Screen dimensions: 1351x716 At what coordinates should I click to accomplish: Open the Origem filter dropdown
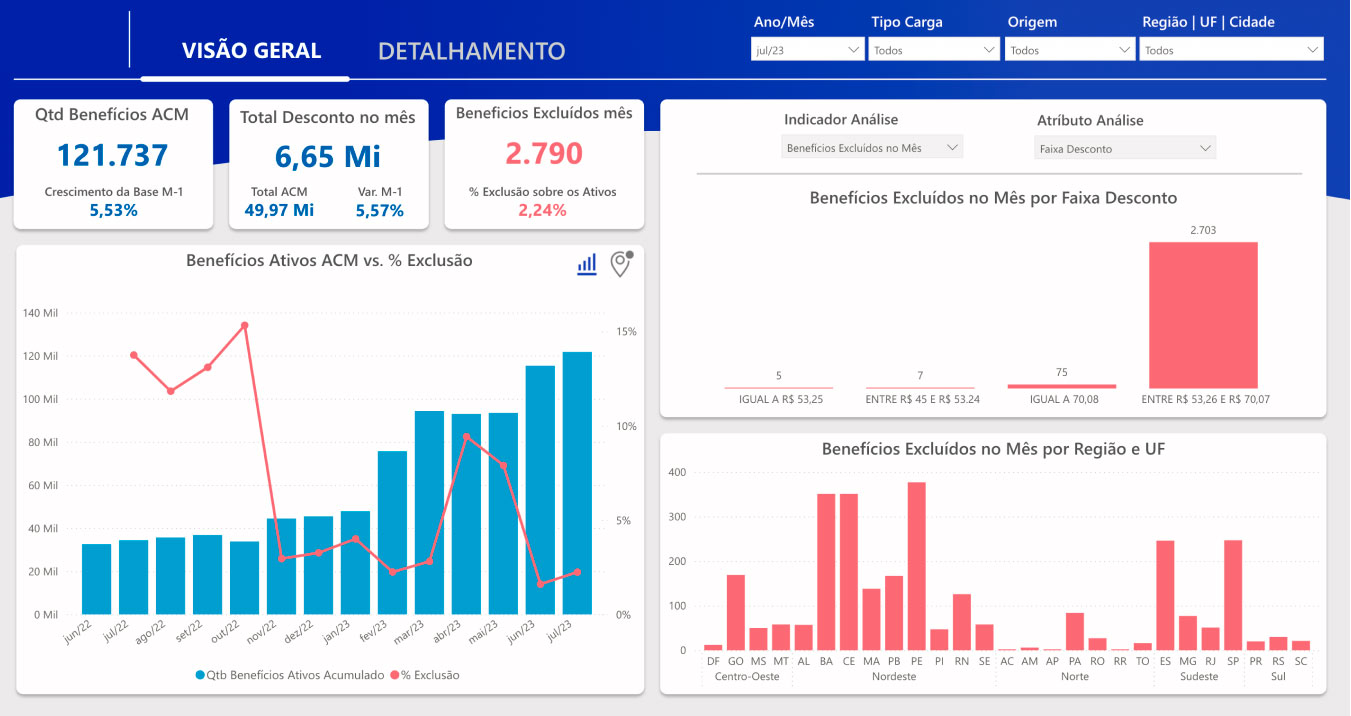1070,50
